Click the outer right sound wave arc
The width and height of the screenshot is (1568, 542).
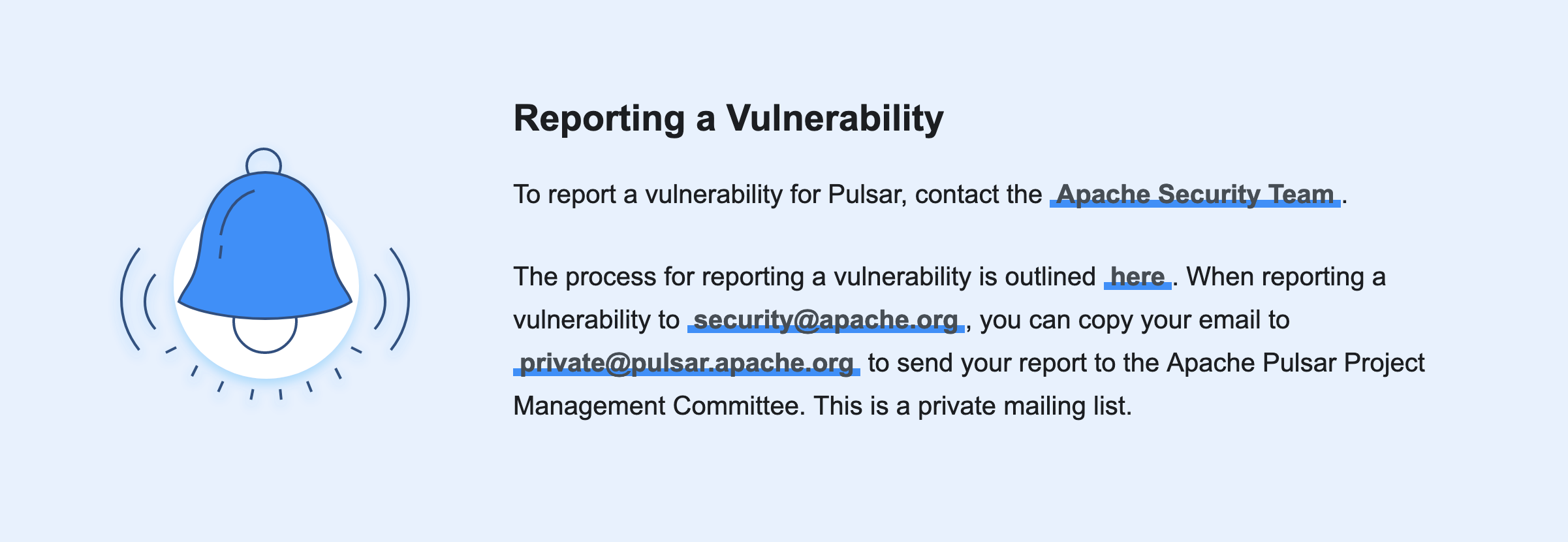[400, 299]
